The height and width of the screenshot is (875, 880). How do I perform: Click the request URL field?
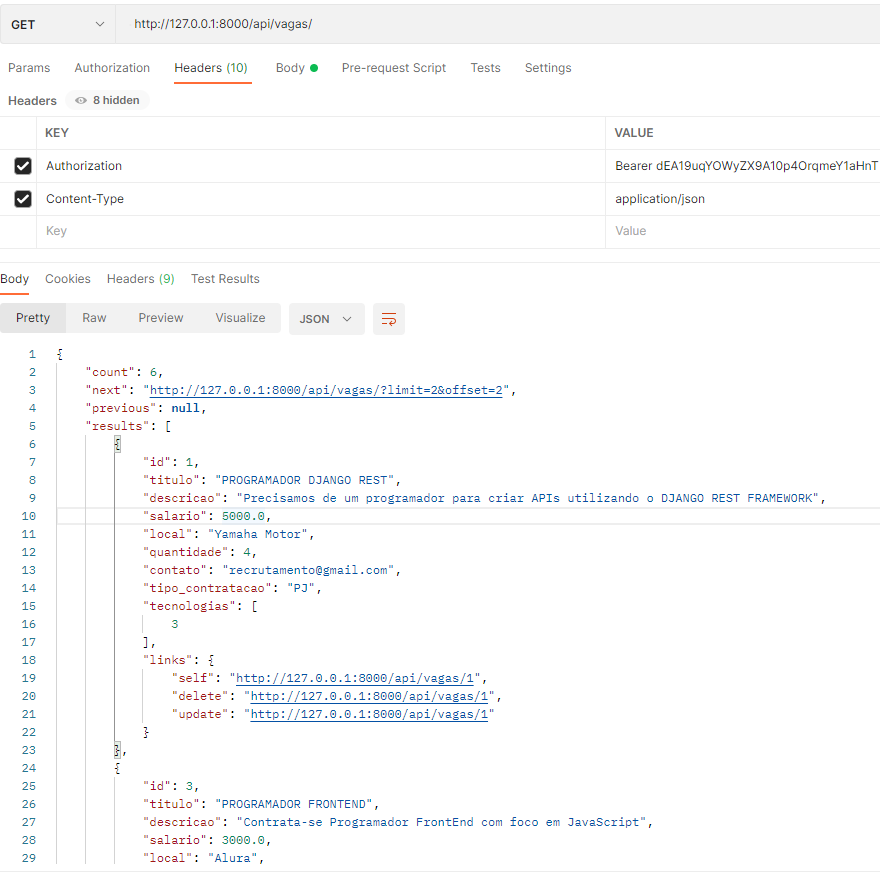coord(499,25)
